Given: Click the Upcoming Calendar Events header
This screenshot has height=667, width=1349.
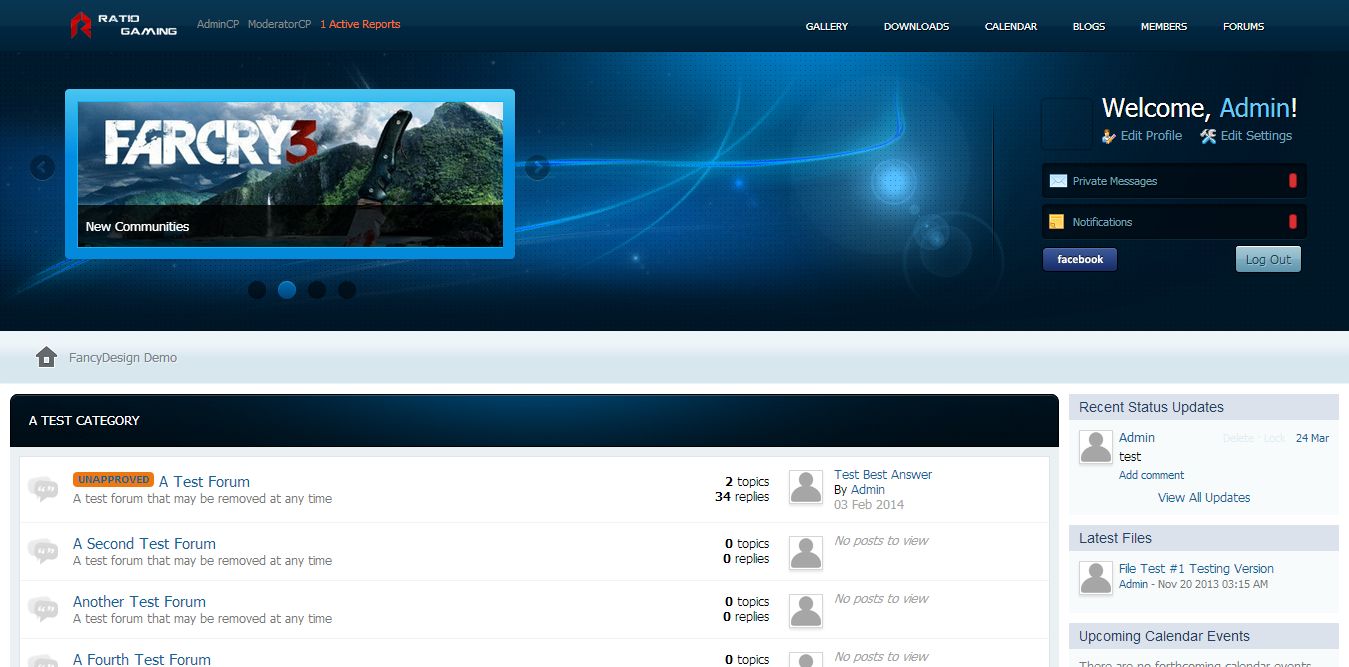Looking at the screenshot, I should tap(1204, 636).
